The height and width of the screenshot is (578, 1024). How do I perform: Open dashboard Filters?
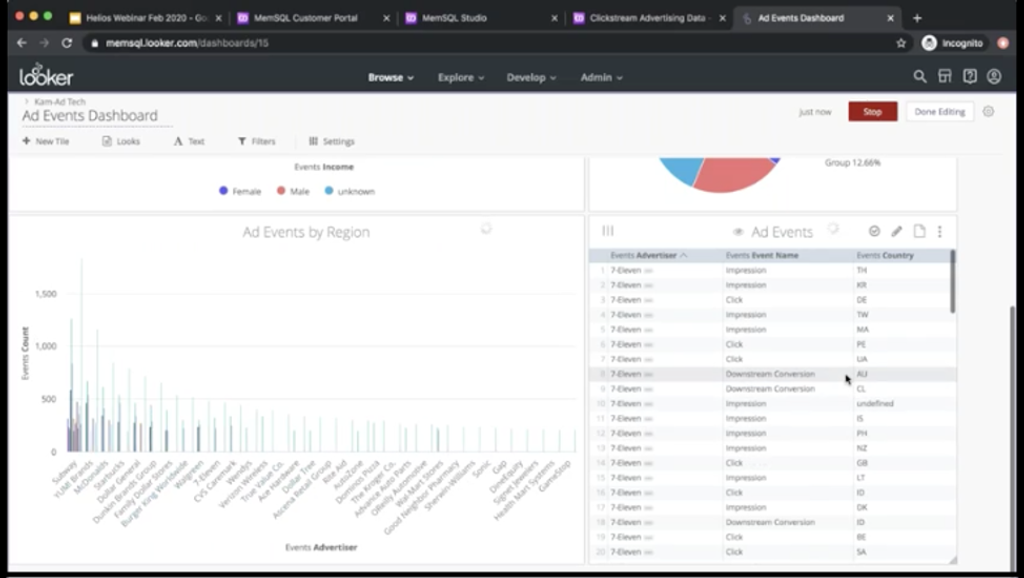click(x=257, y=141)
